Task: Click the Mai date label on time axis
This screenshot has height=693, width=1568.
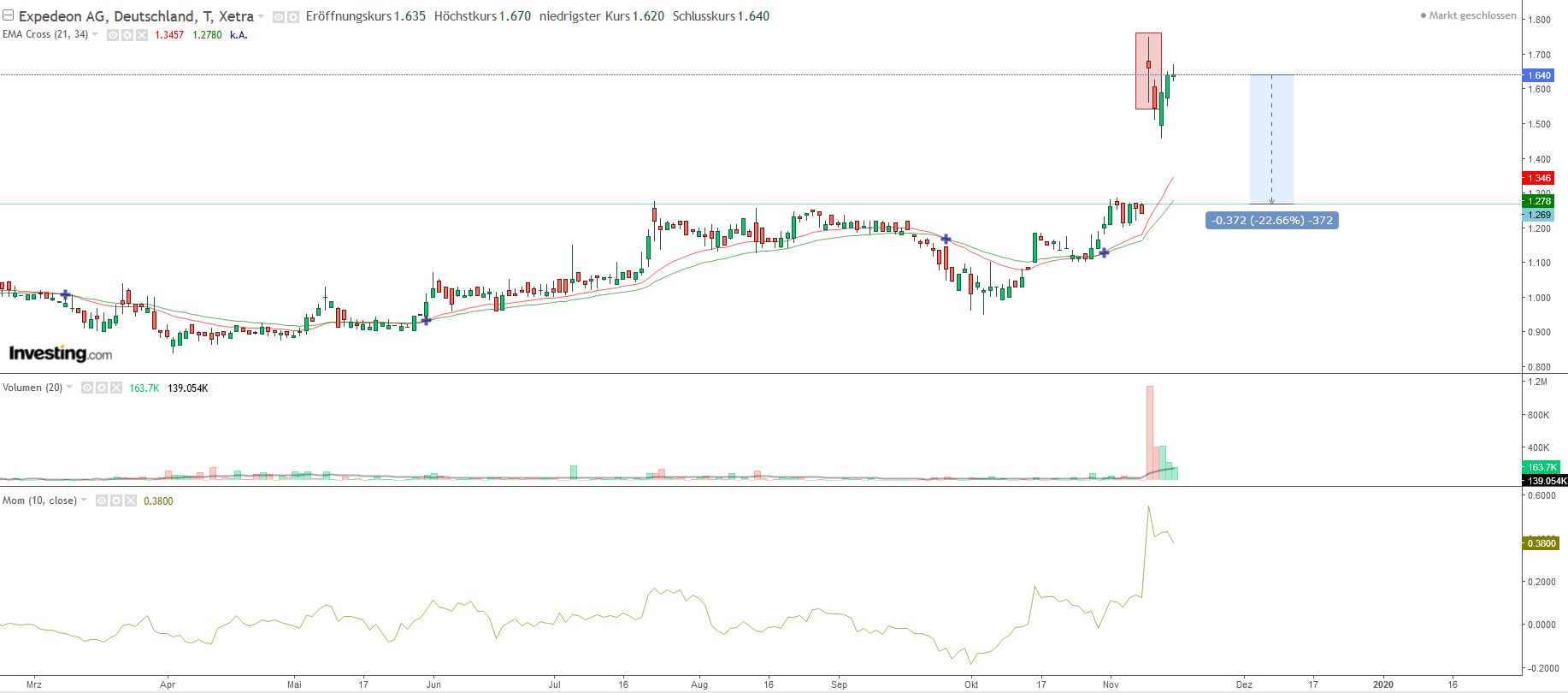Action: pos(295,684)
